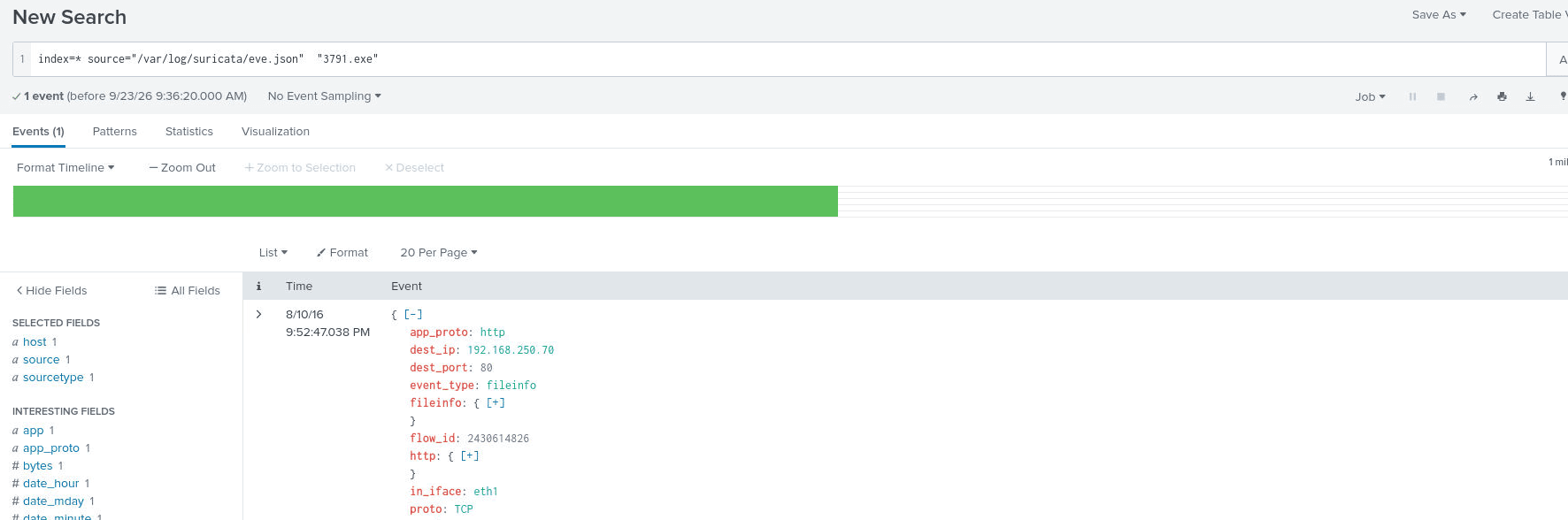Share the search job via arrow icon
This screenshot has height=520, width=1568.
(1473, 96)
